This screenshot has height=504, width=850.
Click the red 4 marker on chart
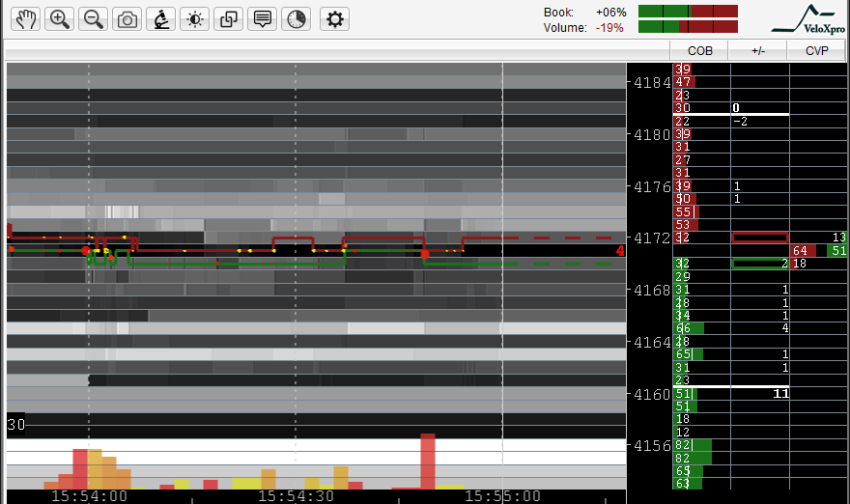pyautogui.click(x=620, y=251)
